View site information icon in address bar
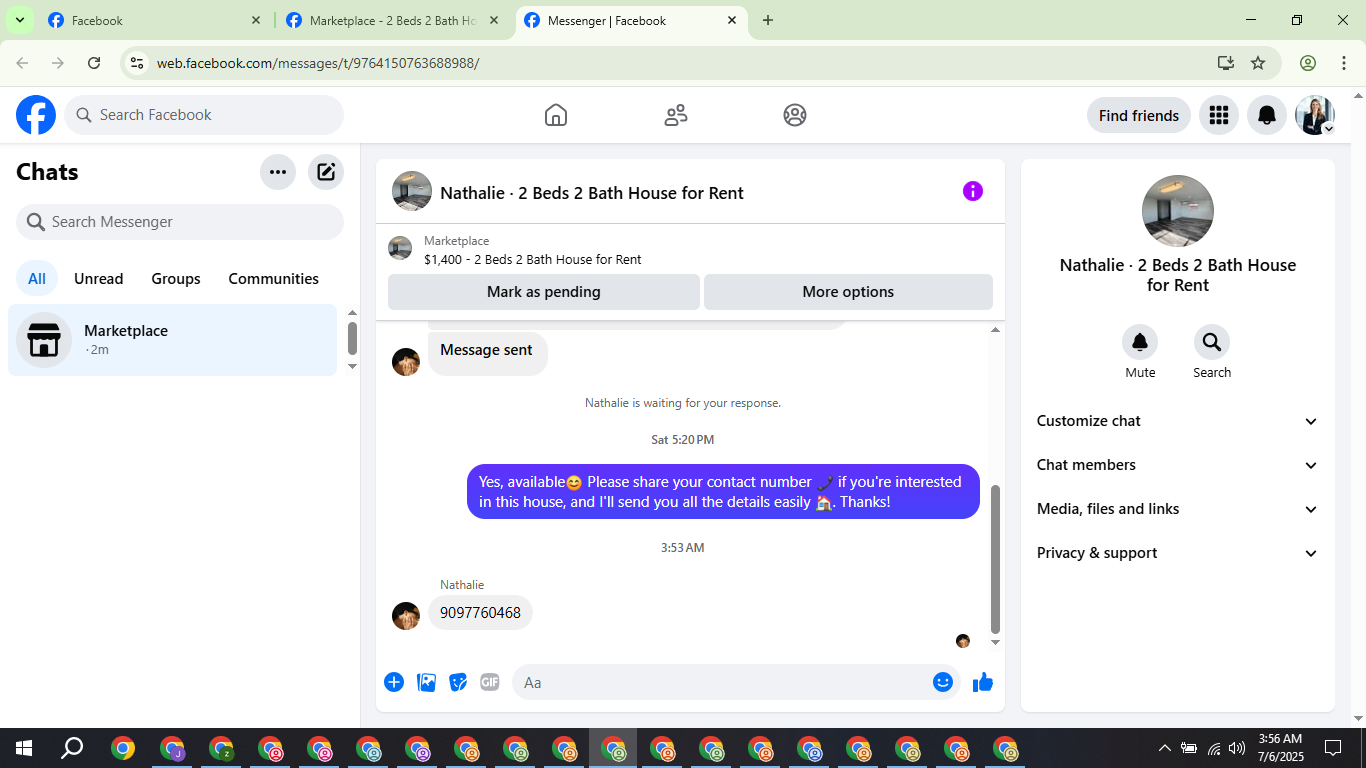The width and height of the screenshot is (1366, 768). [x=138, y=63]
